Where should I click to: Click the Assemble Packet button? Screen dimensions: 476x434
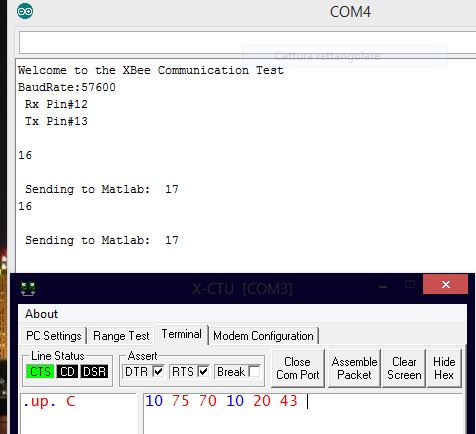click(354, 368)
